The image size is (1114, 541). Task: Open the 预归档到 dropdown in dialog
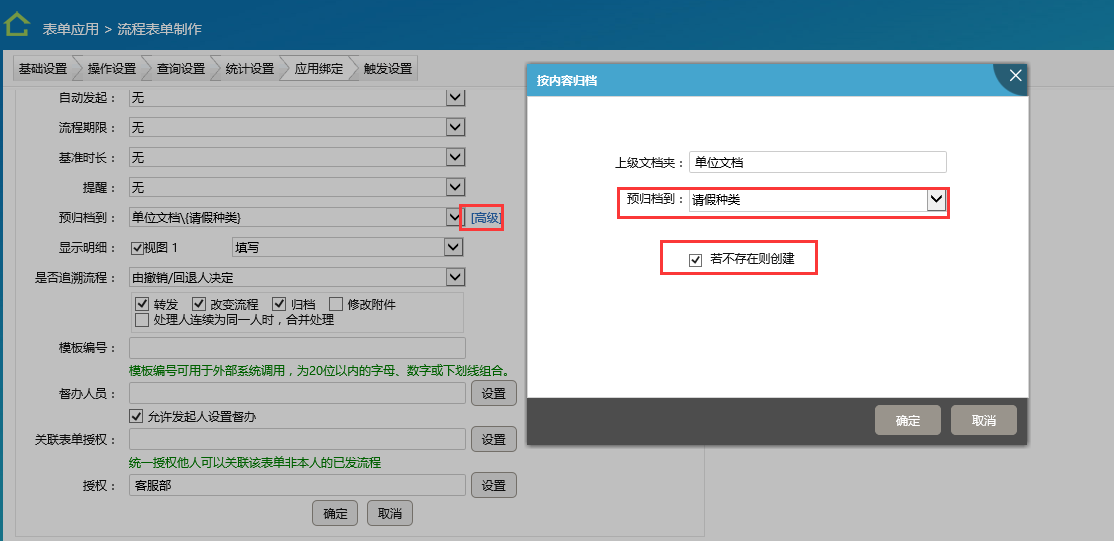pyautogui.click(x=936, y=200)
